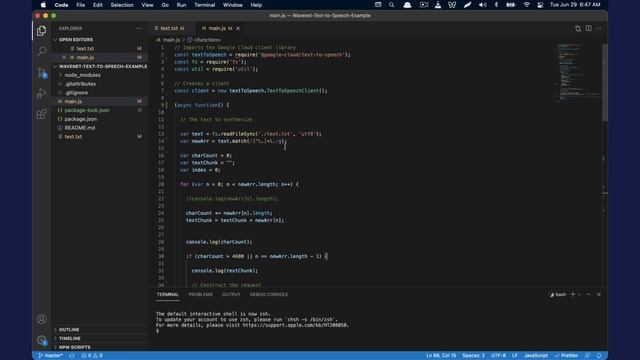640x360 pixels.
Task: Open the Selection menu
Action: tap(122, 5)
